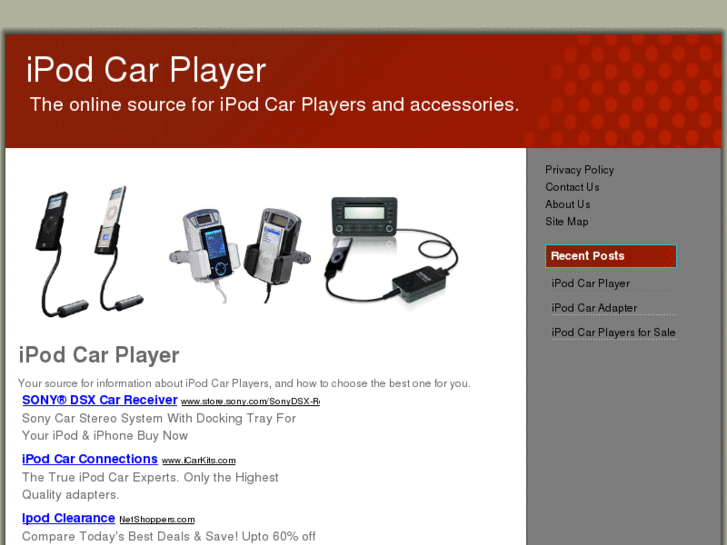Go to the Contact Us page
727x545 pixels.
(572, 187)
